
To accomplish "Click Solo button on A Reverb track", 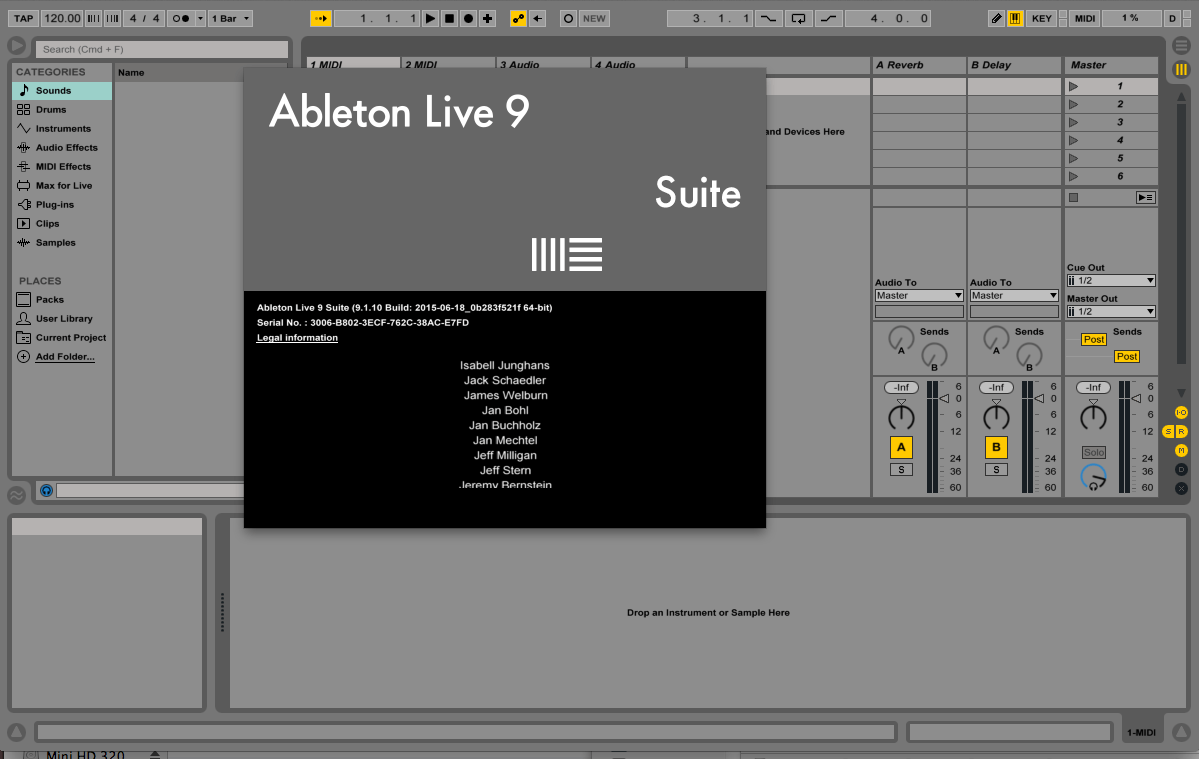I will [x=901, y=470].
